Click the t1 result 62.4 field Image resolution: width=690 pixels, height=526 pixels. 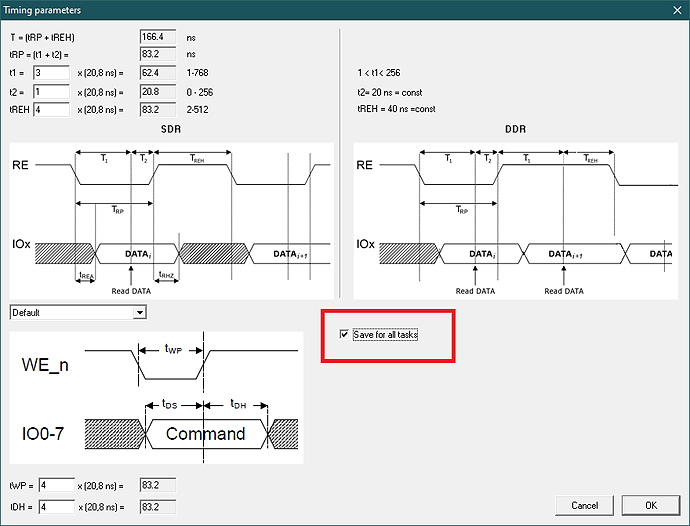click(158, 73)
